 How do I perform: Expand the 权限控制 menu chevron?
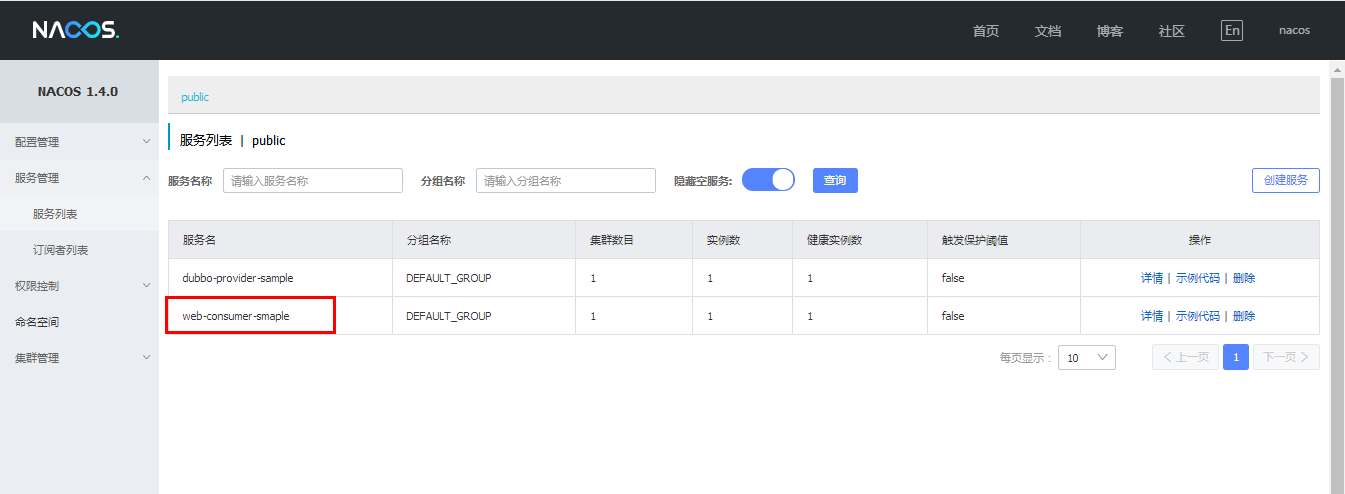pos(146,286)
